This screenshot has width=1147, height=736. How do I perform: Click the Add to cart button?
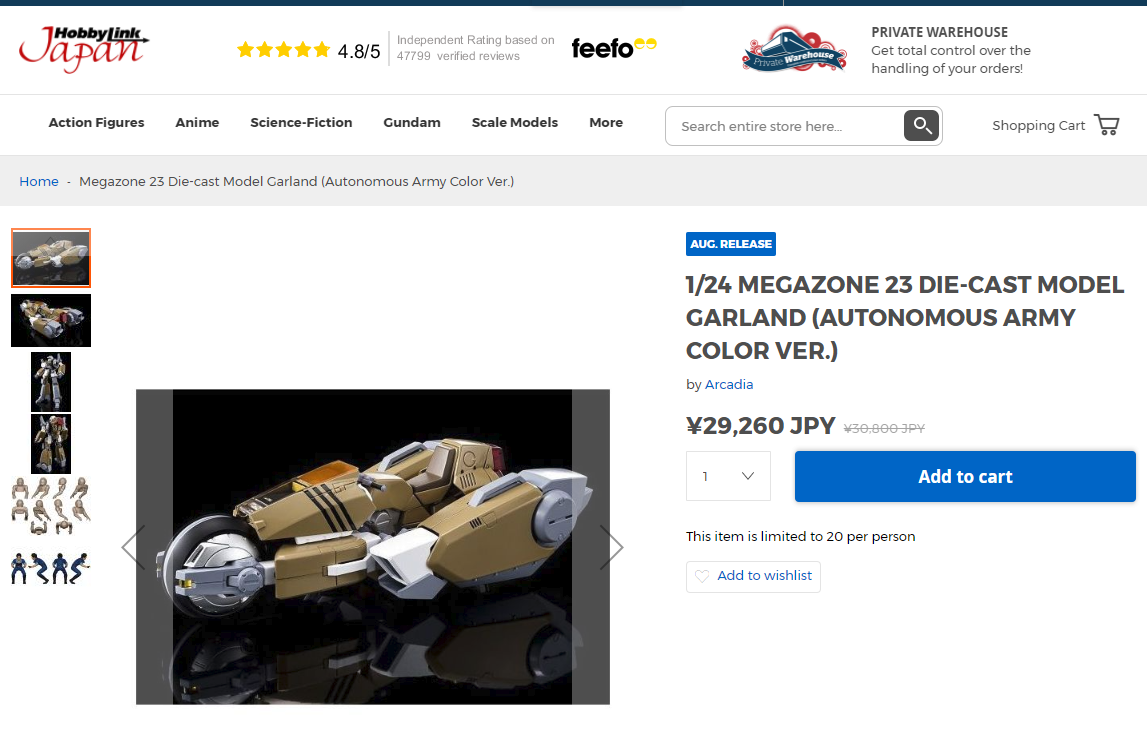click(x=965, y=476)
